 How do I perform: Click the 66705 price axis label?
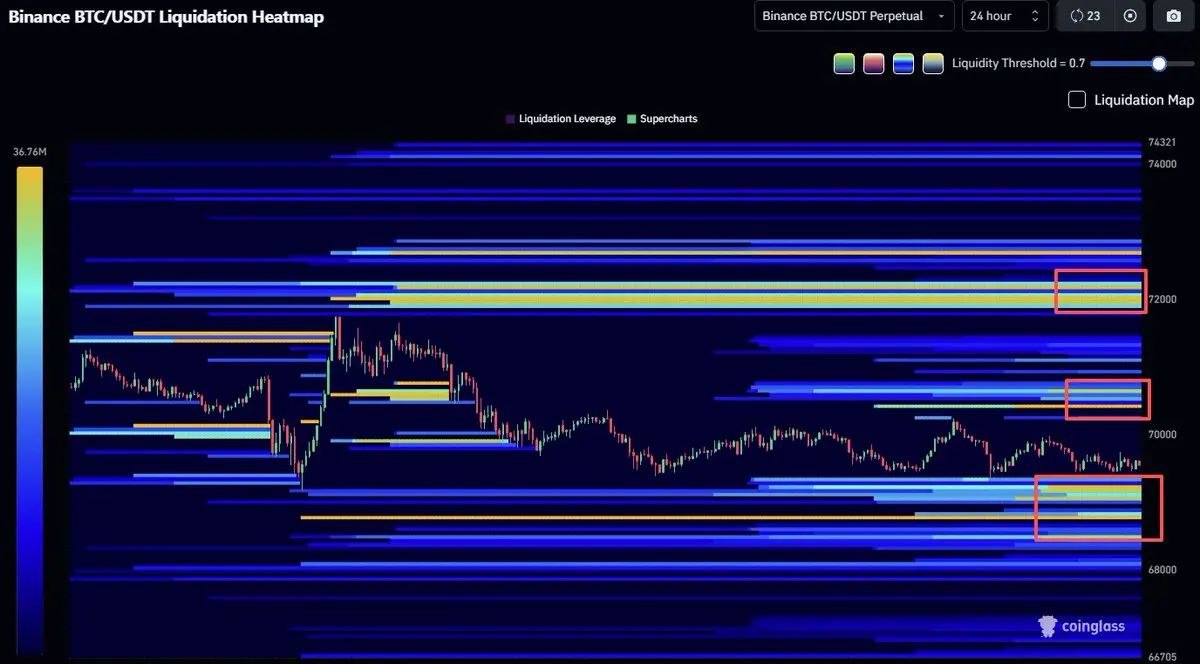[1162, 657]
